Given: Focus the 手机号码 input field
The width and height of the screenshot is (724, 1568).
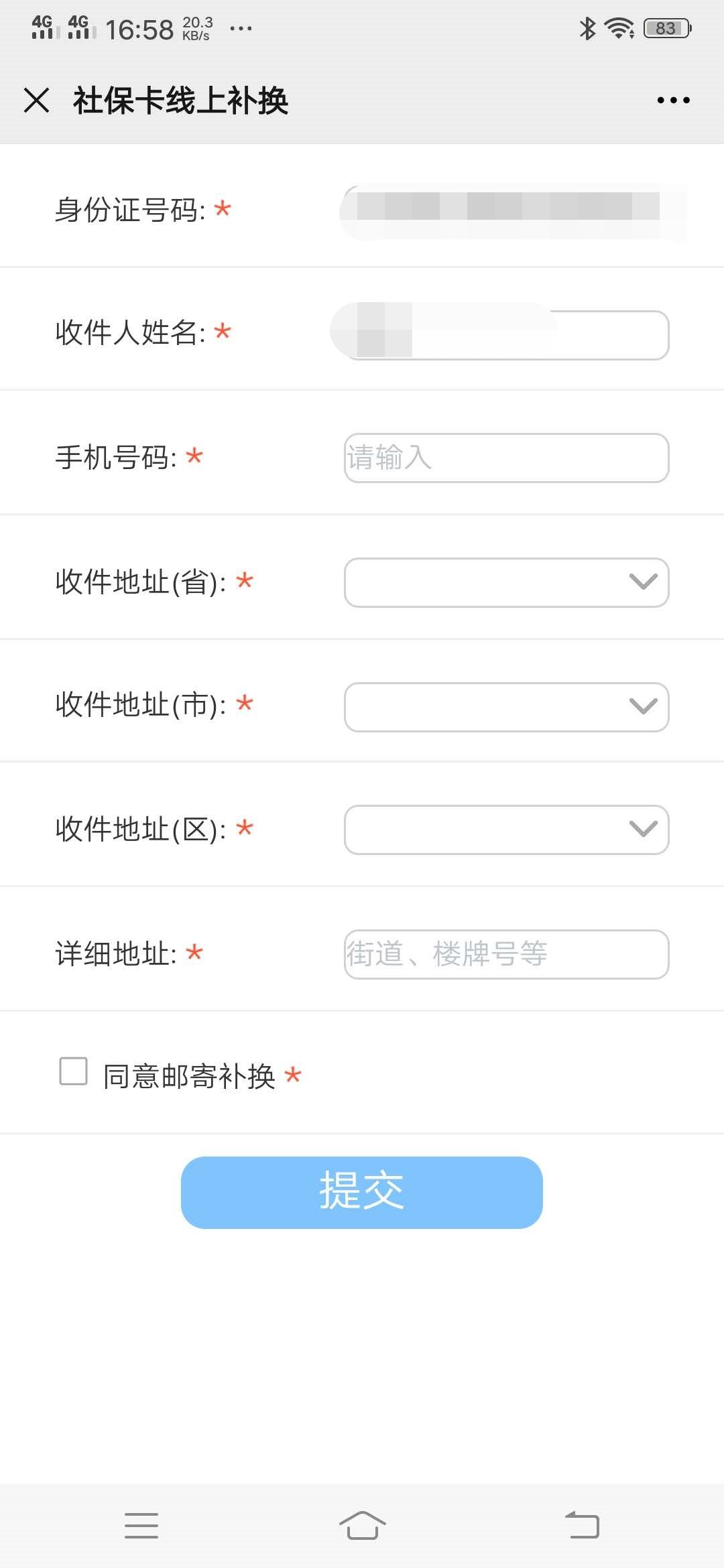Looking at the screenshot, I should click(507, 458).
